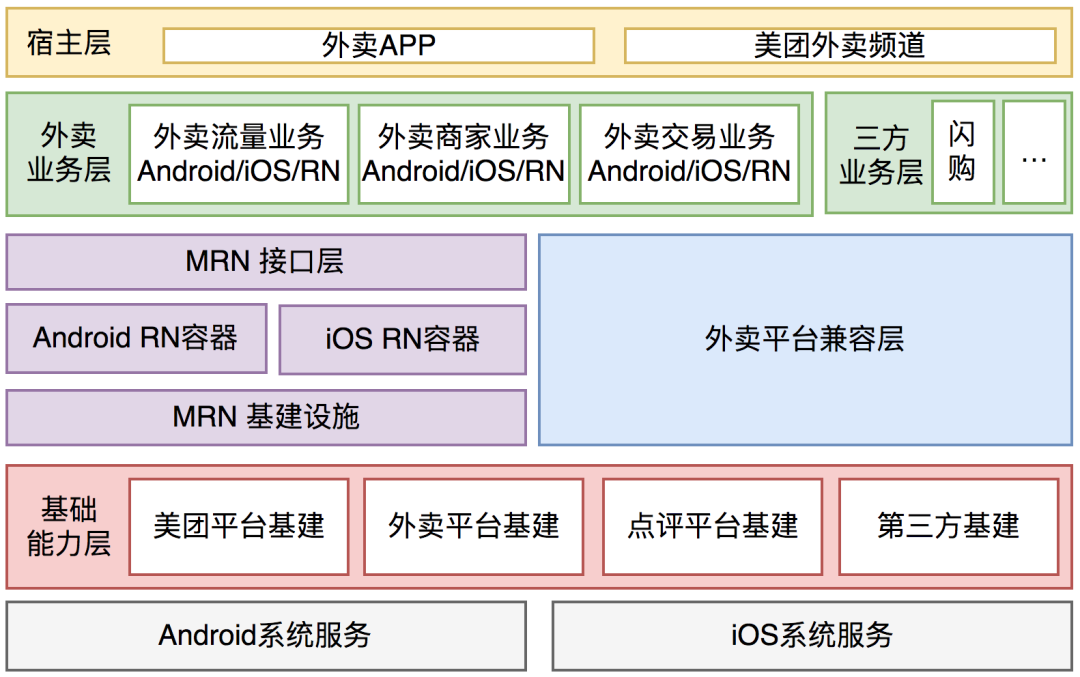
Task: Select the 美团平台基建 box
Action: (239, 527)
